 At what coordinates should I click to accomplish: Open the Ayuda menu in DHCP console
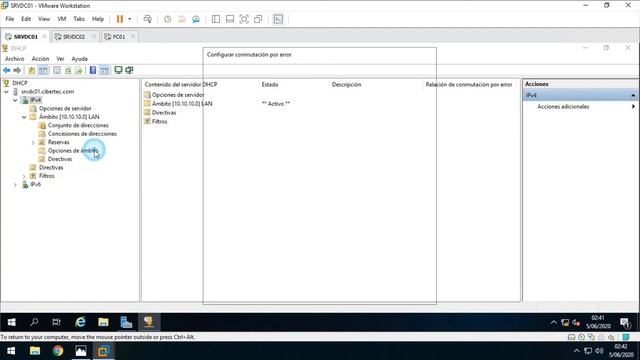80,59
